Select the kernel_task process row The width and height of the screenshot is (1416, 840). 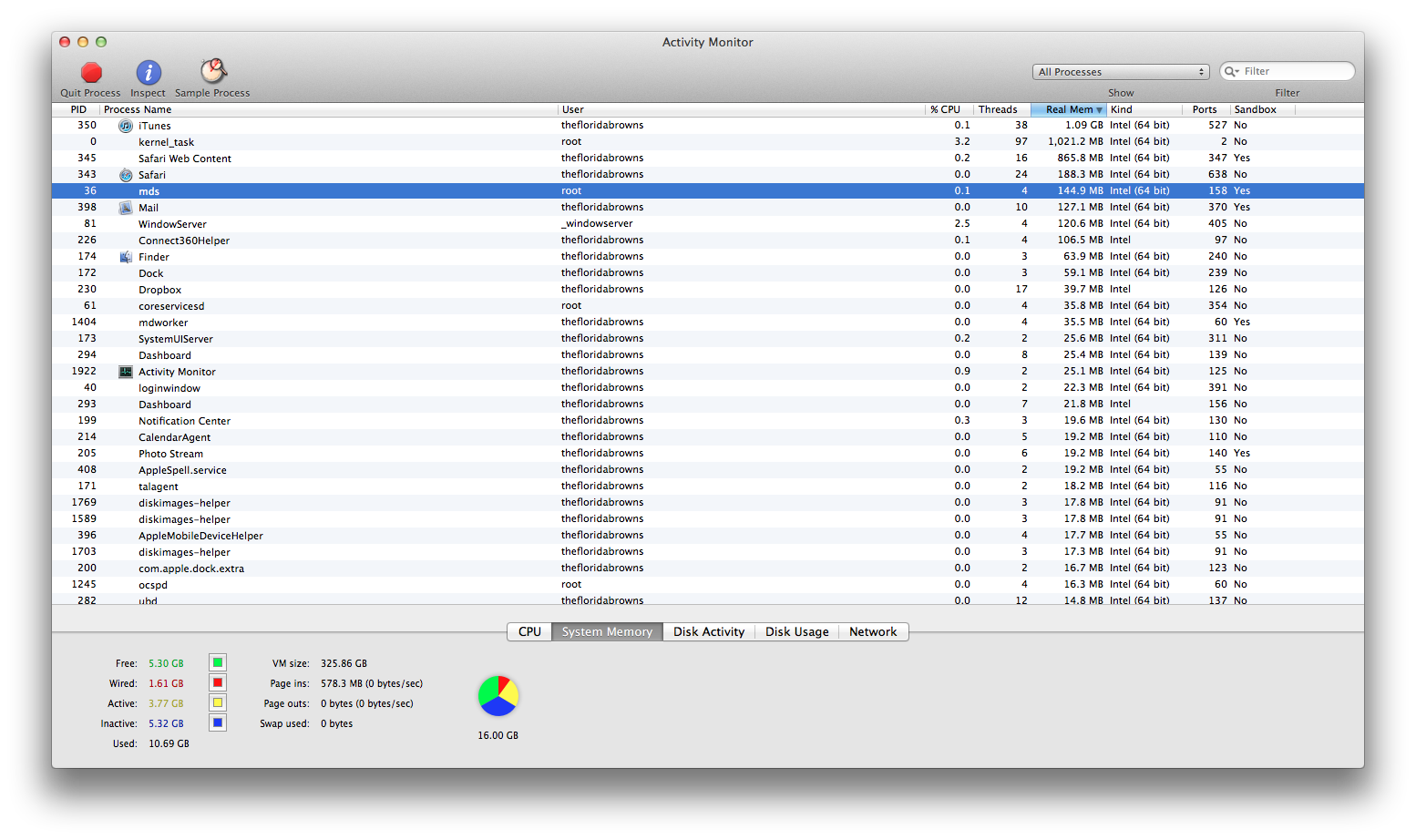point(708,142)
